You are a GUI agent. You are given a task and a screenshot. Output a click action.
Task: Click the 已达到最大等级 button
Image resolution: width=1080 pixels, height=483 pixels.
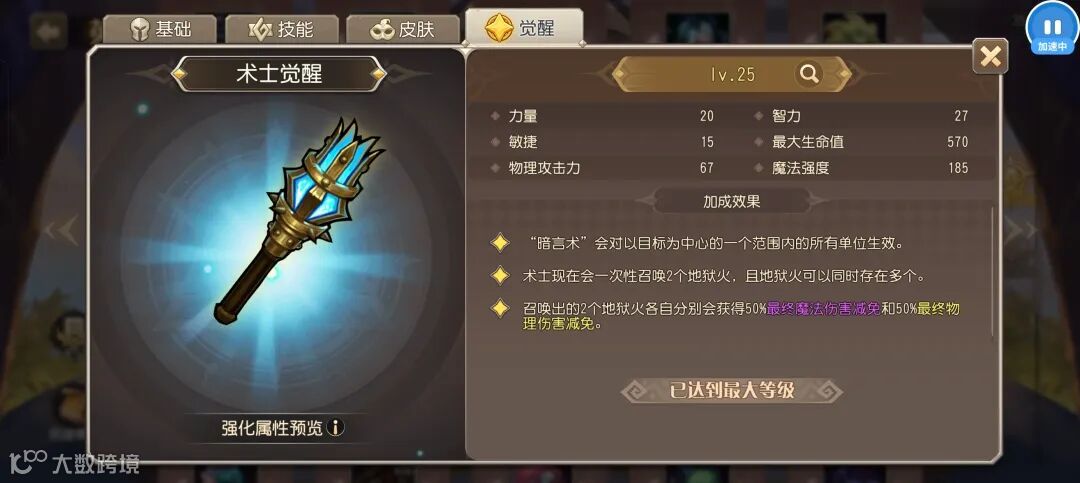click(732, 391)
